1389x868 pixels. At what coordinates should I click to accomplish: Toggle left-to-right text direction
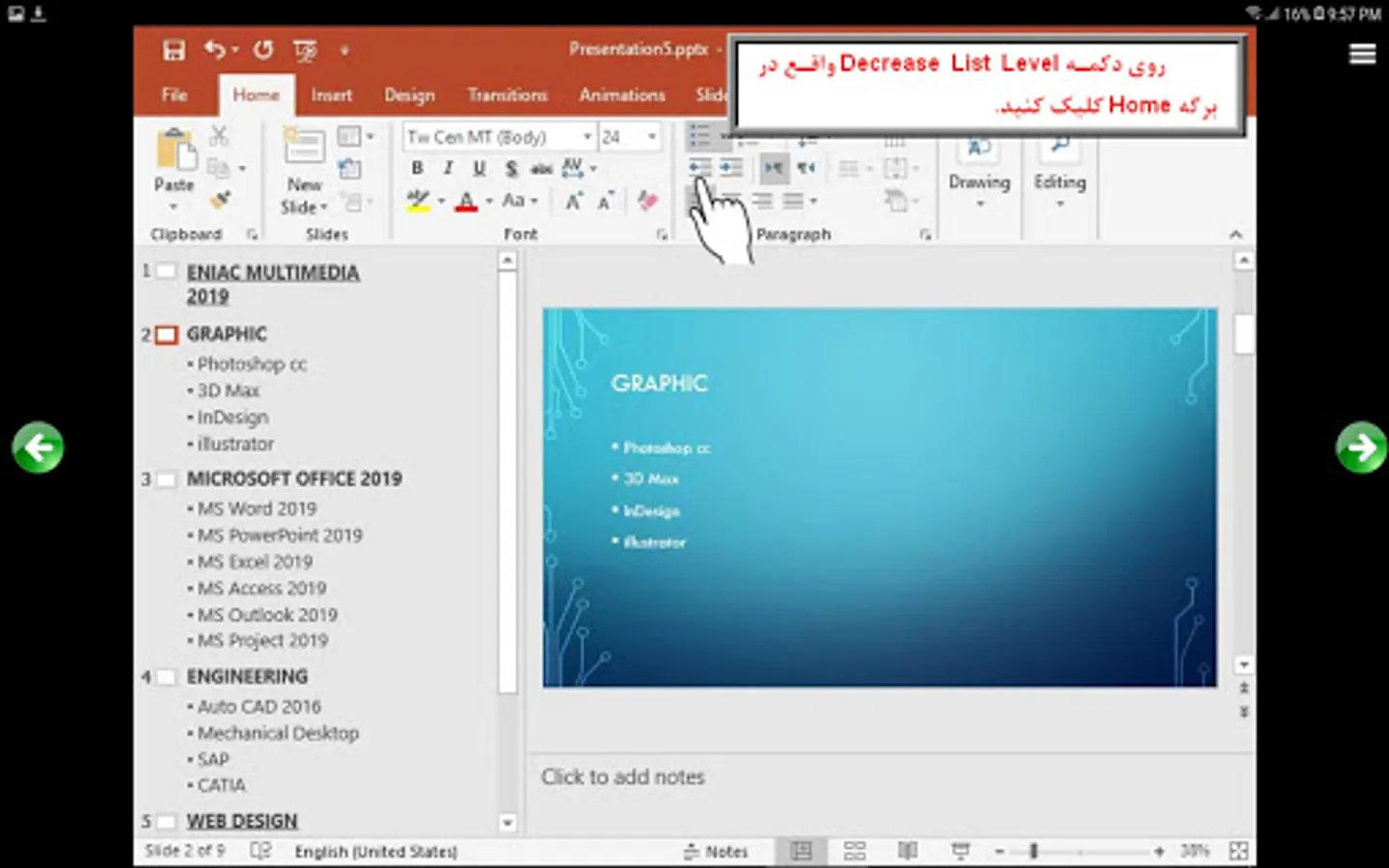(x=774, y=168)
